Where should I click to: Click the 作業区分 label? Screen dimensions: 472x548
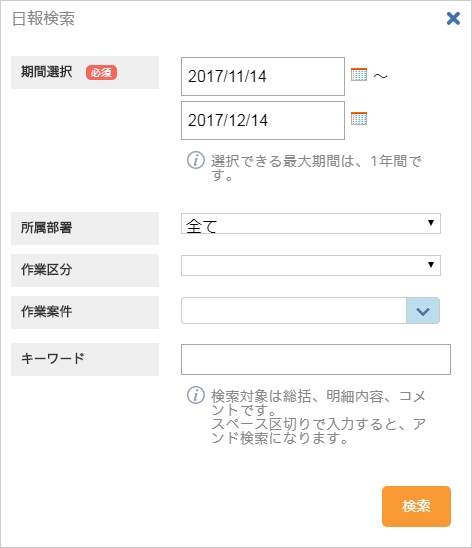tap(46, 270)
